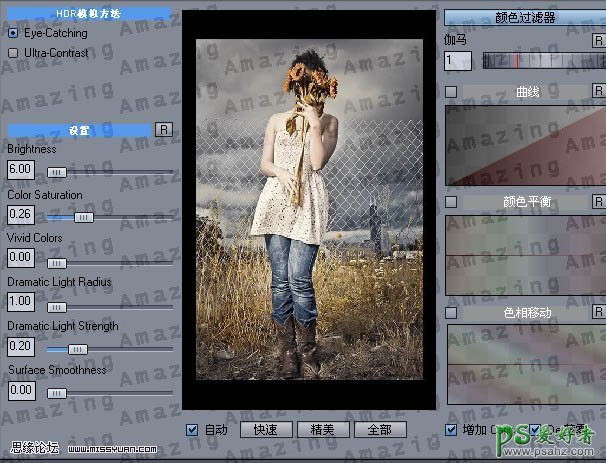Screen dimensions: 606x463
Task: Reset 色相移动 with its R button
Action: click(x=596, y=313)
